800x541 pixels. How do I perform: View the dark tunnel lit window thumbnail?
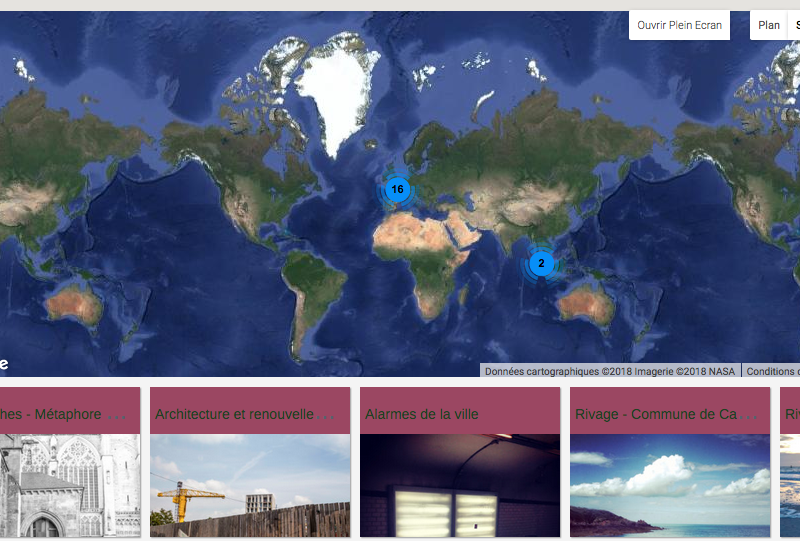(460, 485)
